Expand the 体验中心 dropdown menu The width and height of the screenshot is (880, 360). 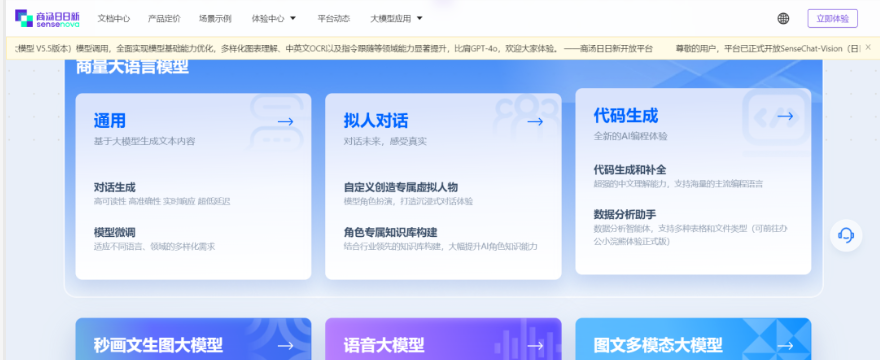point(274,19)
